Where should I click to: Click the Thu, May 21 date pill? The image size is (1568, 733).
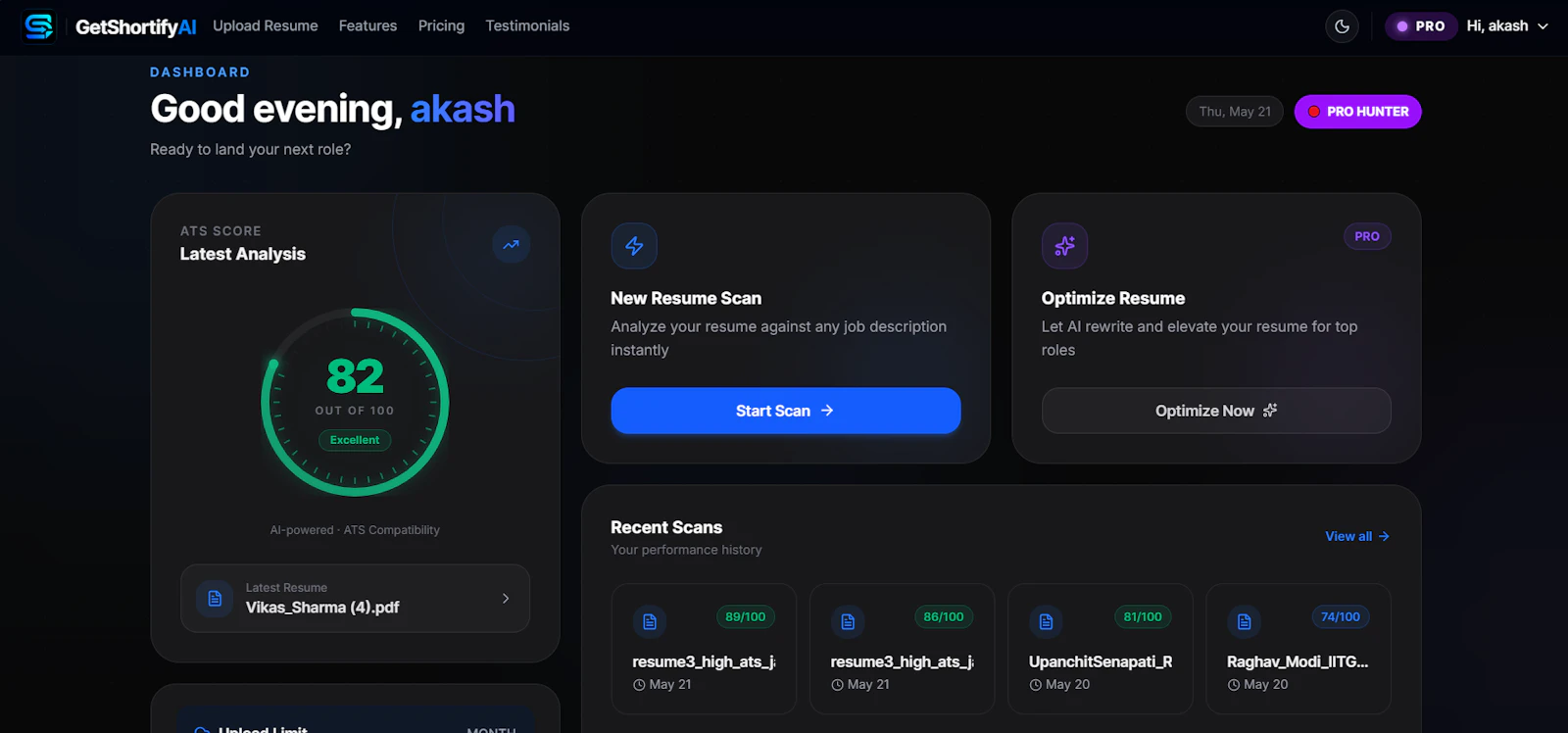tap(1235, 112)
